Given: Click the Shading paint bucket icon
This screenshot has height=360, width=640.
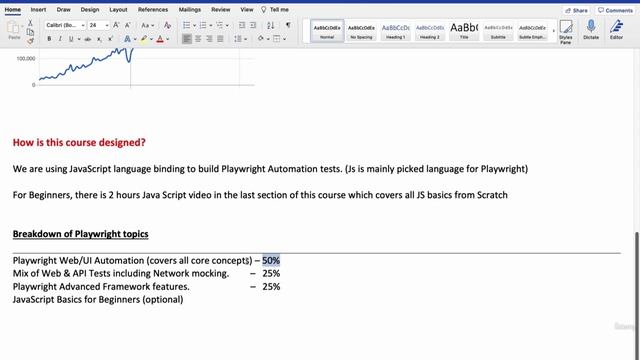Looking at the screenshot, I should pyautogui.click(x=260, y=39).
